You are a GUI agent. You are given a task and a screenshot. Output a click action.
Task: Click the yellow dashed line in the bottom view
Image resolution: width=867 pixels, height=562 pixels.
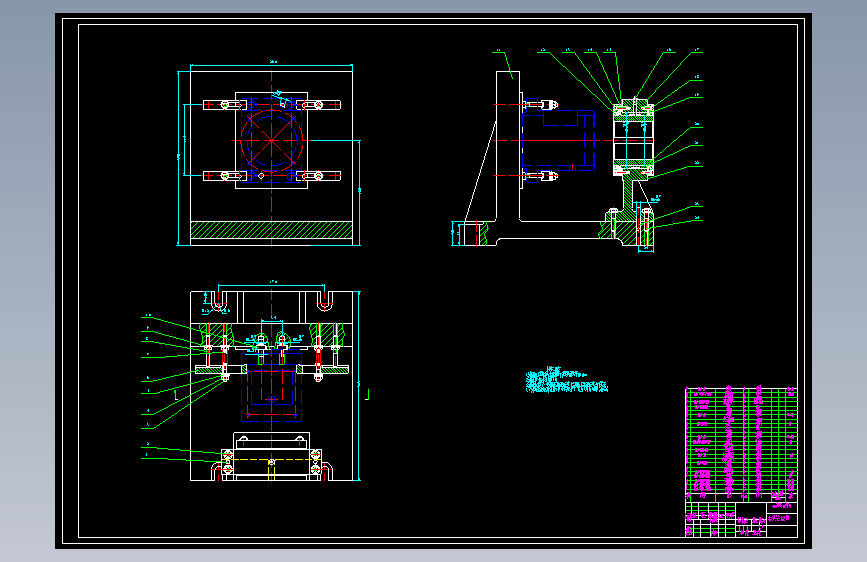tap(271, 460)
